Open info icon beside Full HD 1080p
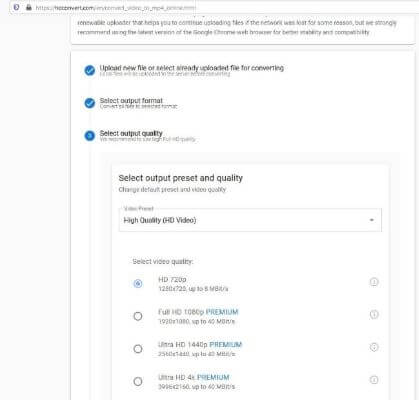 [374, 314]
